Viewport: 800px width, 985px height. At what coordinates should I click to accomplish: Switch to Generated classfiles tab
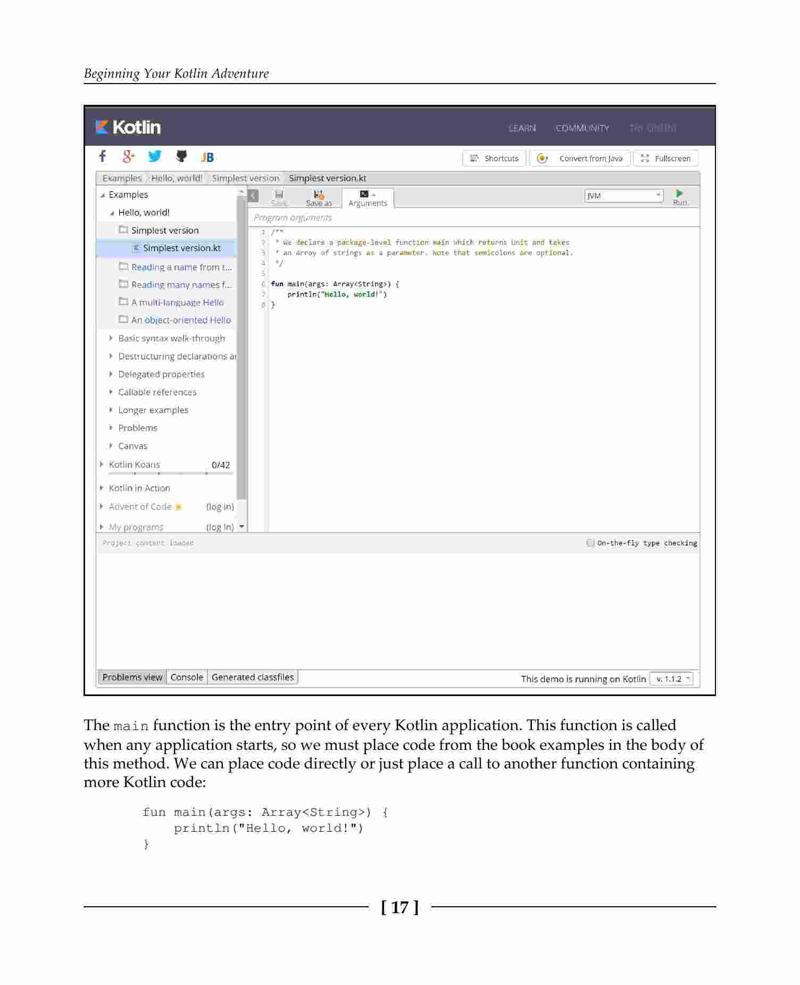coord(252,677)
